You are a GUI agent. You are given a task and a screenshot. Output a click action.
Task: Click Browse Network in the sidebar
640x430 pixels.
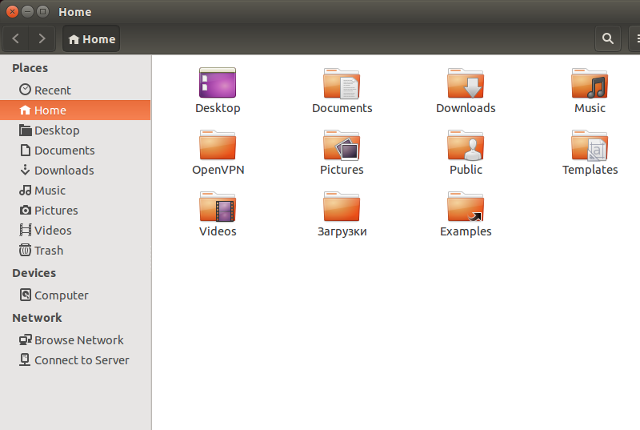click(75, 340)
